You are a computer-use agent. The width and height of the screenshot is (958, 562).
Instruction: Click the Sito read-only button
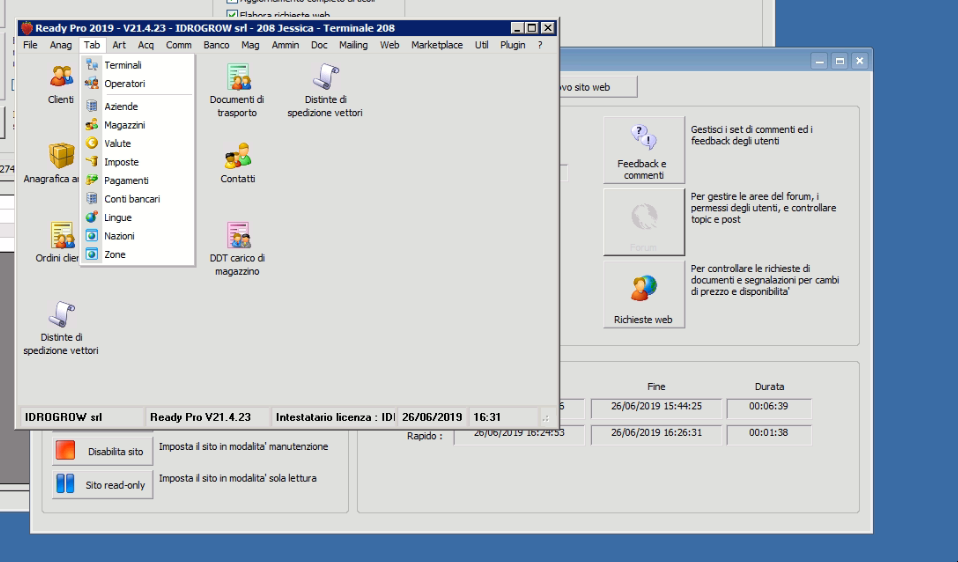click(103, 484)
